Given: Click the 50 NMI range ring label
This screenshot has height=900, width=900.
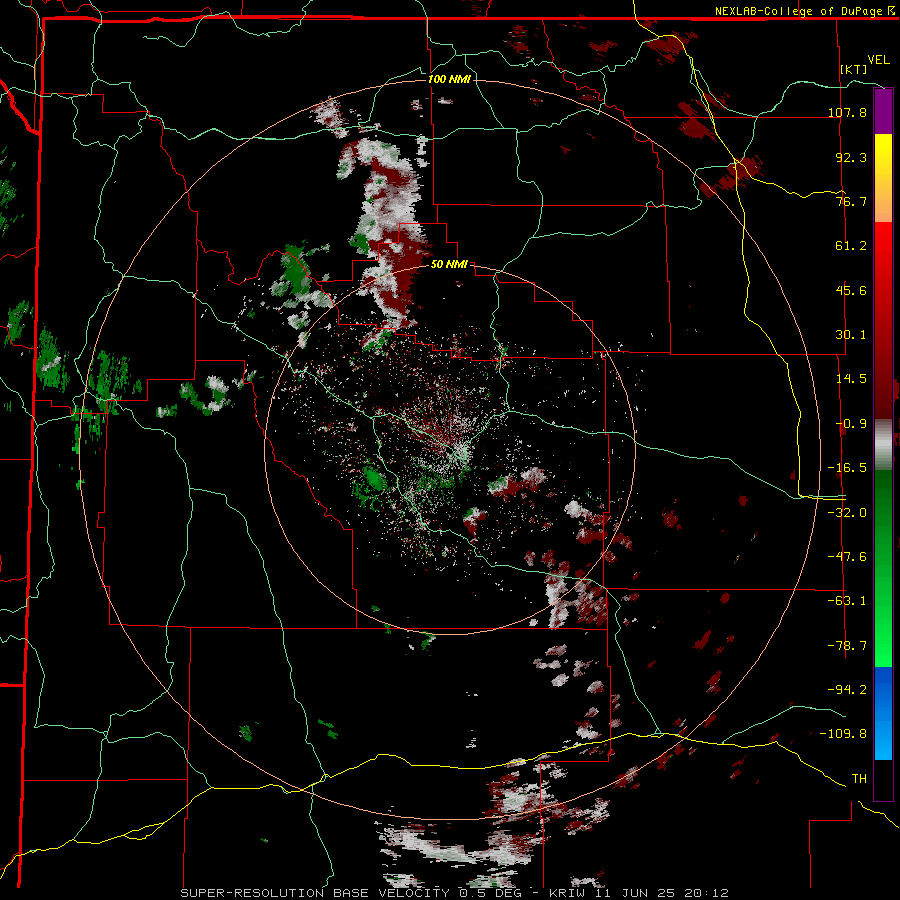Looking at the screenshot, I should pos(449,264).
